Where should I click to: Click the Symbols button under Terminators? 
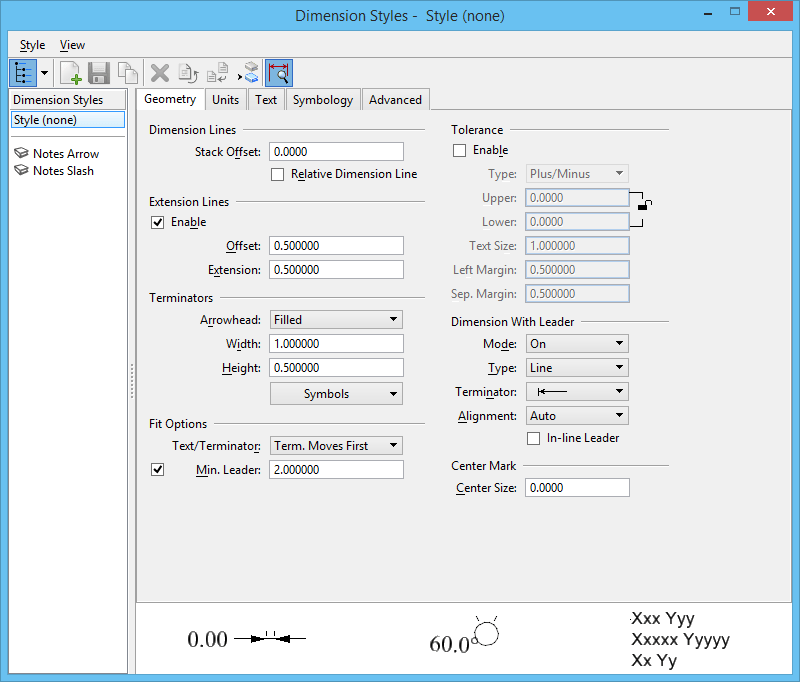coord(335,393)
